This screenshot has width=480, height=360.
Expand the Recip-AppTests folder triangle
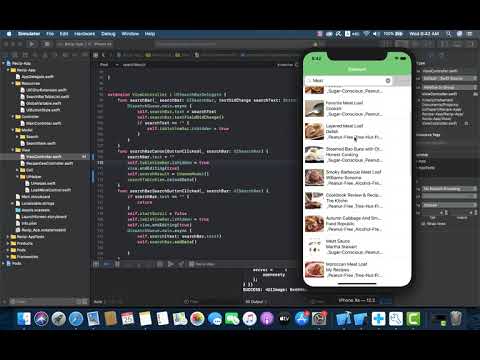[8, 237]
